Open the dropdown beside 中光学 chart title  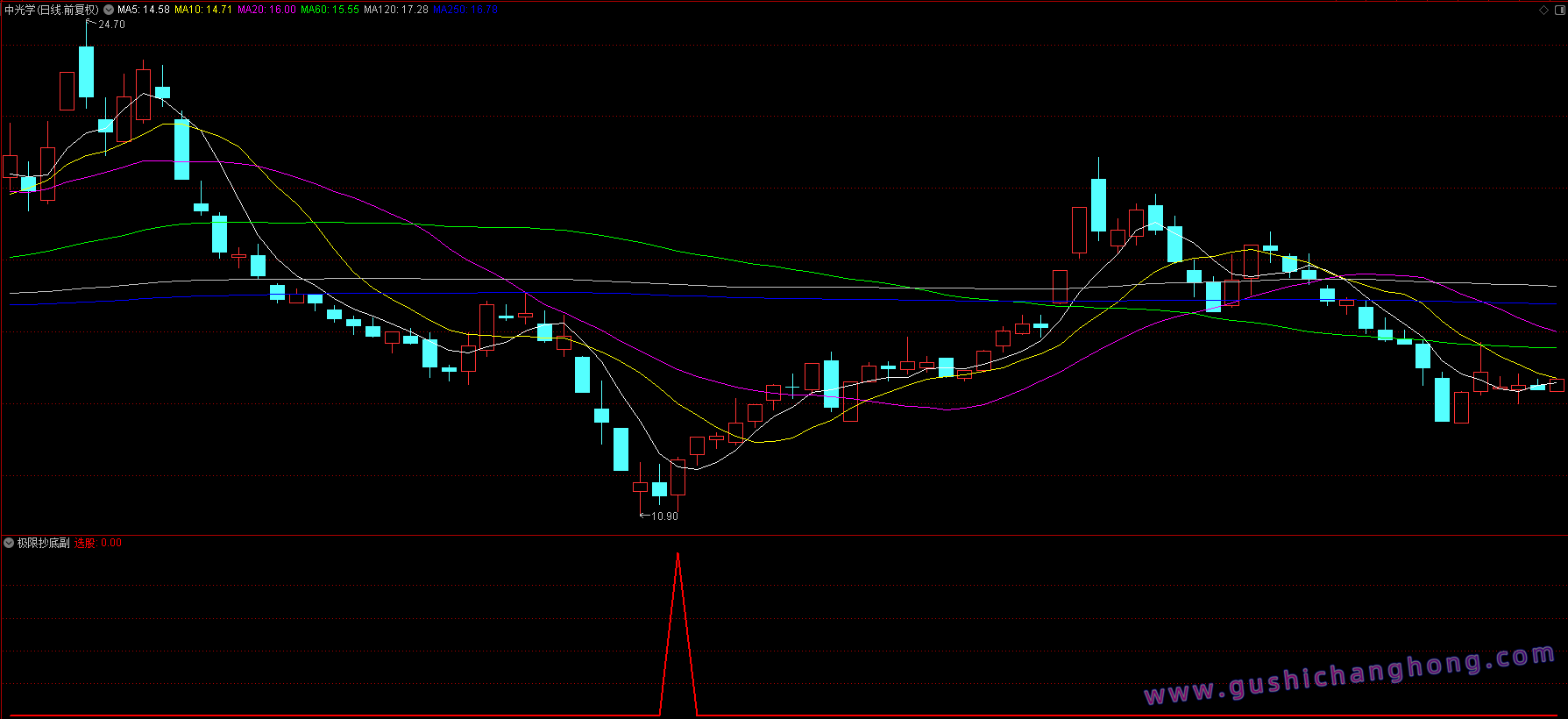(x=109, y=10)
